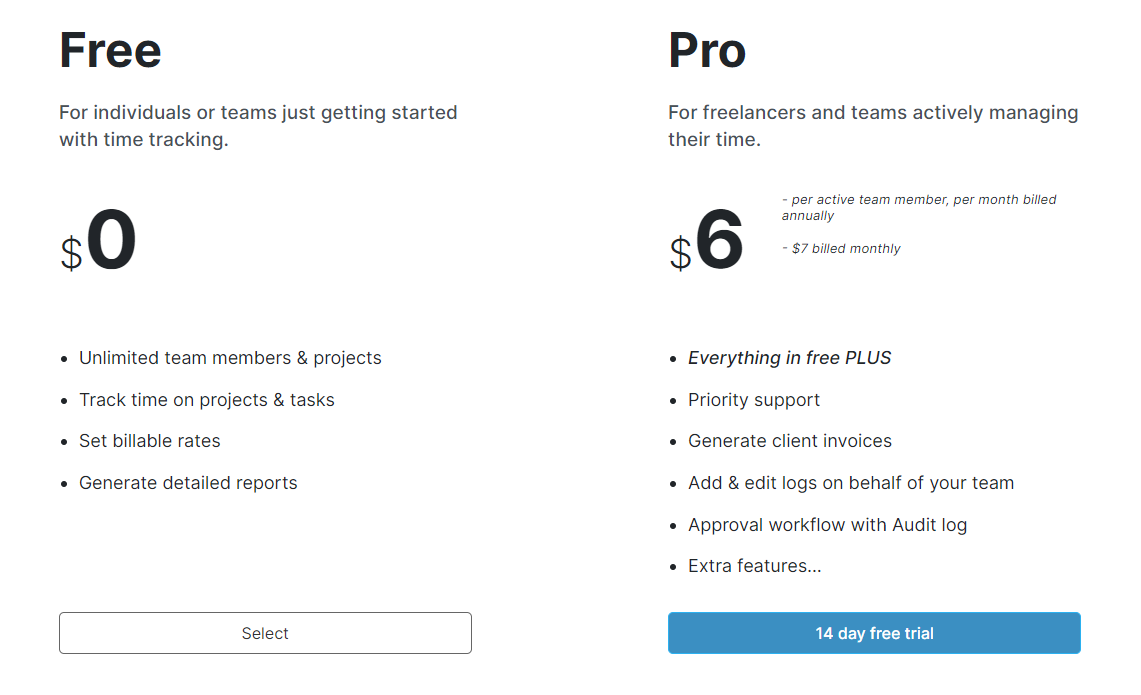
Task: Click the $0 price on Free plan
Action: tap(98, 241)
